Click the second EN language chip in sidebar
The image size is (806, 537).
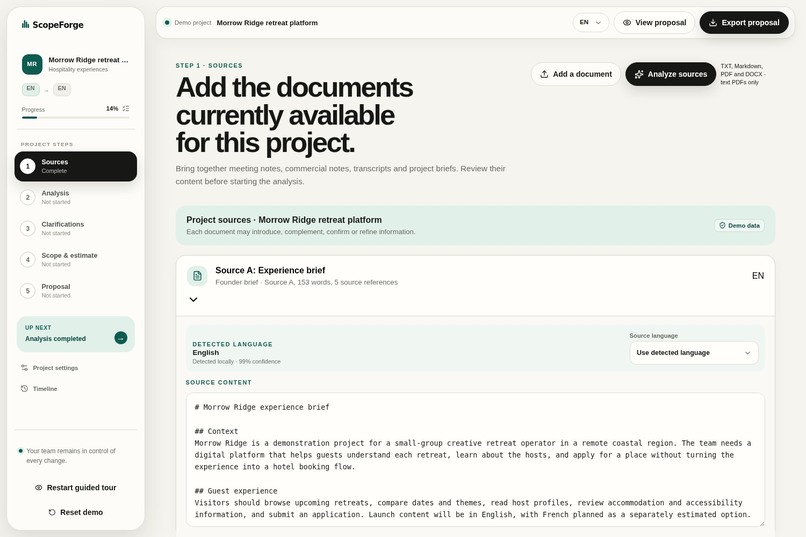(x=62, y=89)
